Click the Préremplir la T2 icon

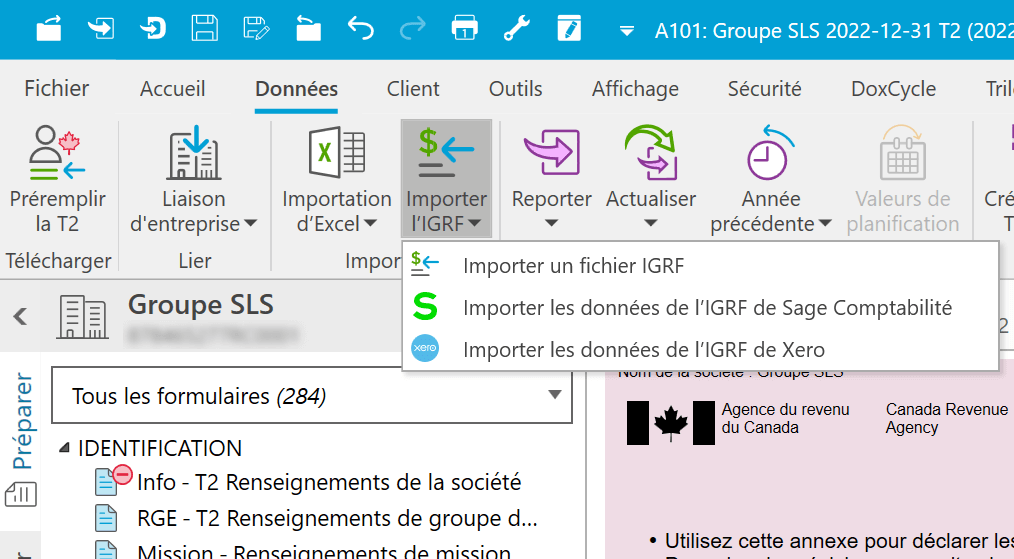pos(57,153)
